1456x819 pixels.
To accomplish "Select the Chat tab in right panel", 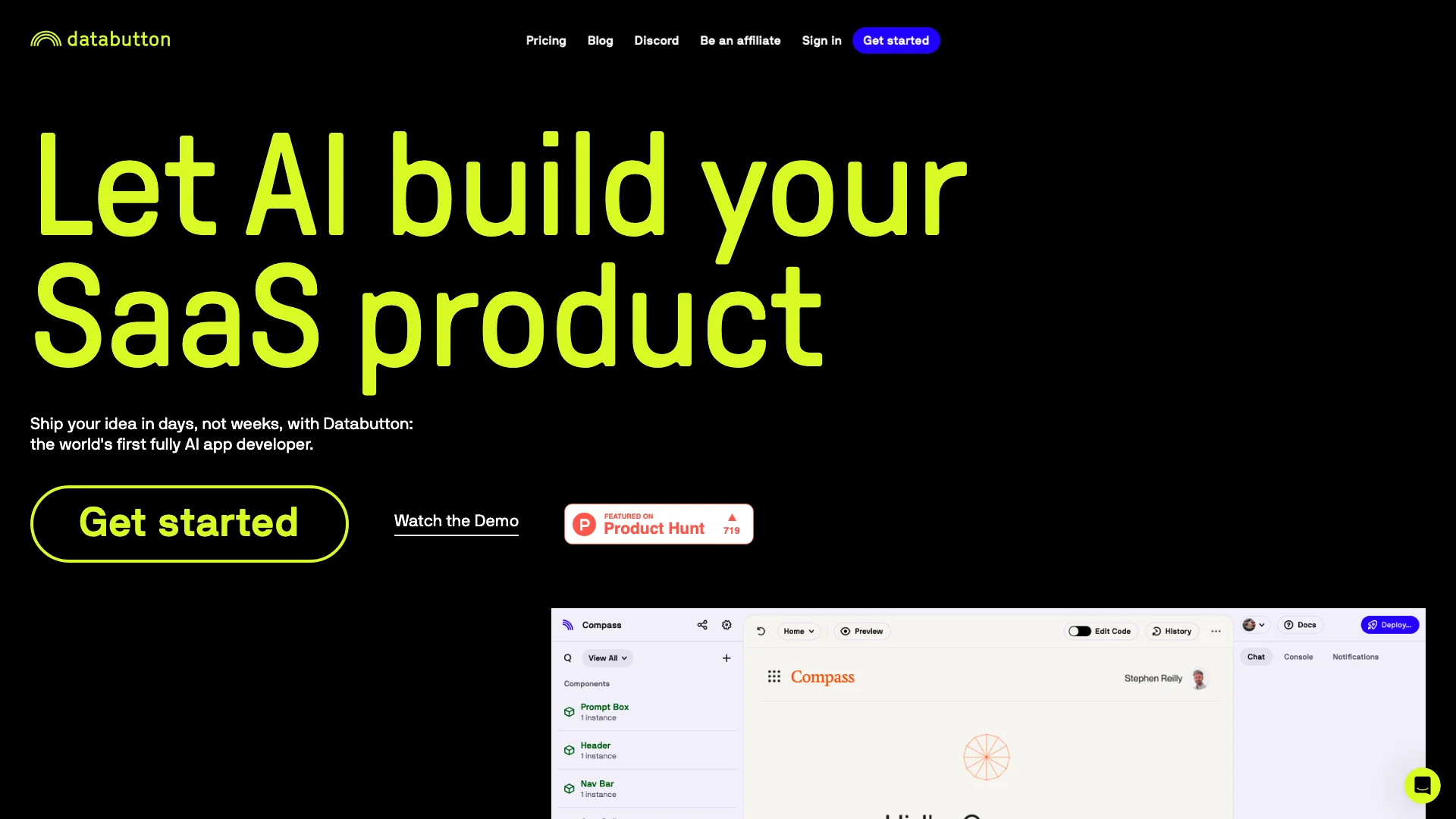I will (1256, 657).
